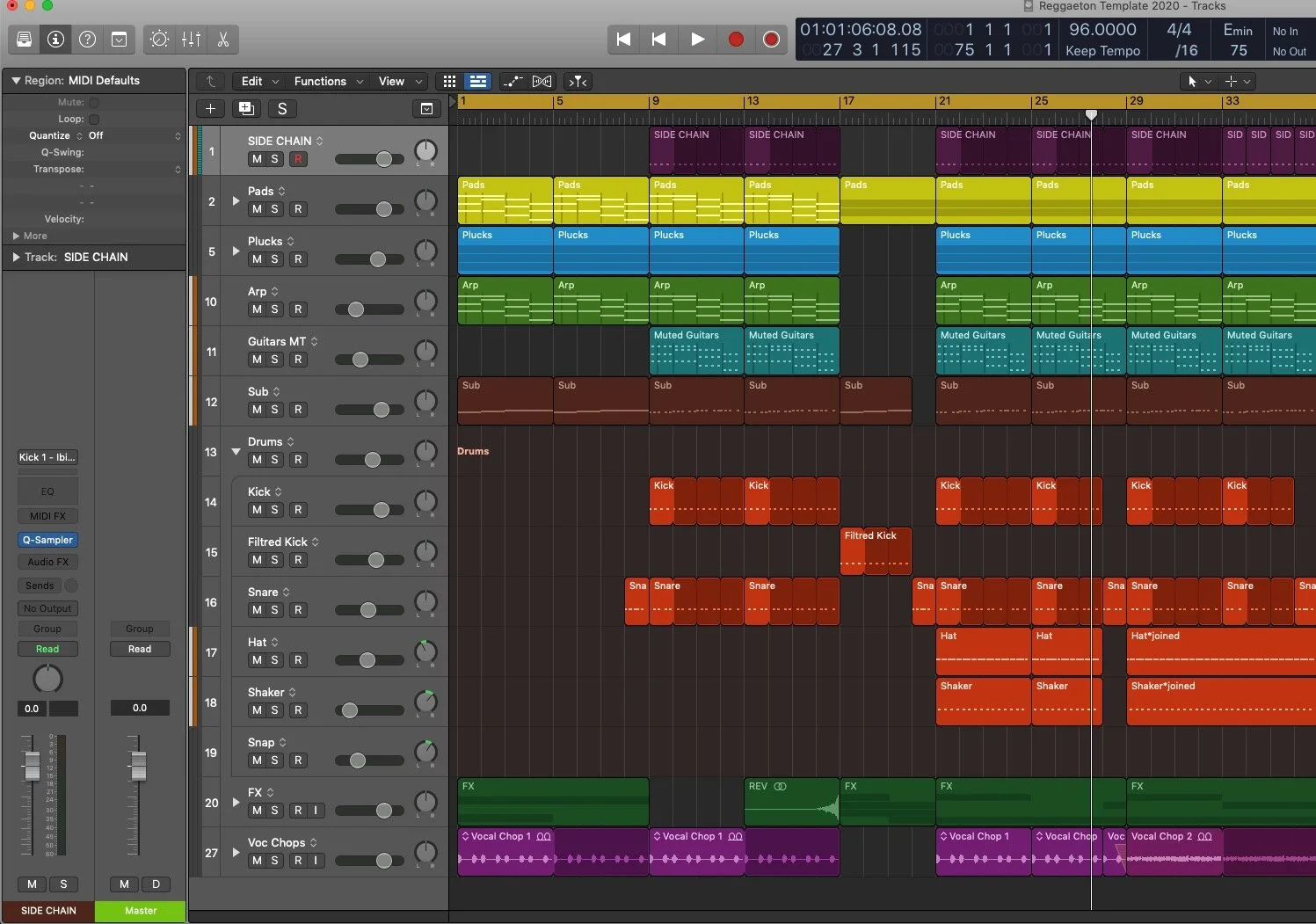Solo the Pads track
The height and width of the screenshot is (924, 1316).
tap(275, 209)
